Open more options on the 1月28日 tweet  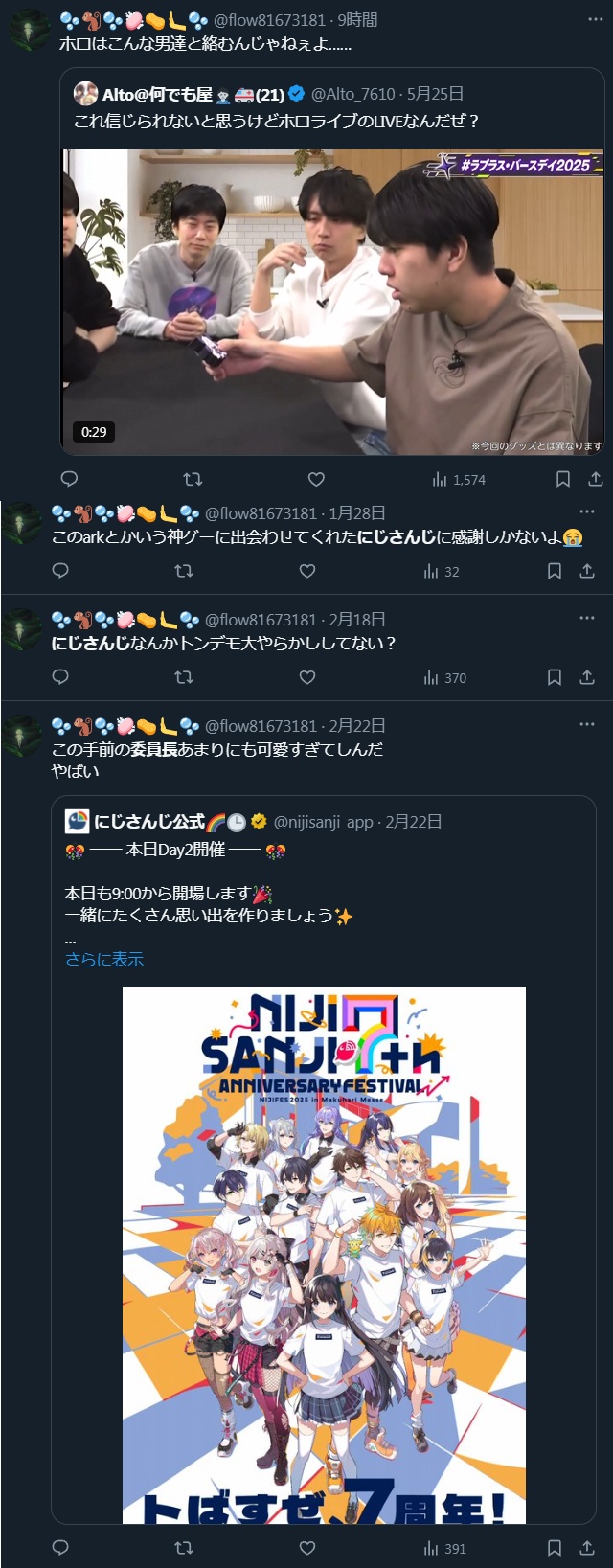[x=587, y=512]
